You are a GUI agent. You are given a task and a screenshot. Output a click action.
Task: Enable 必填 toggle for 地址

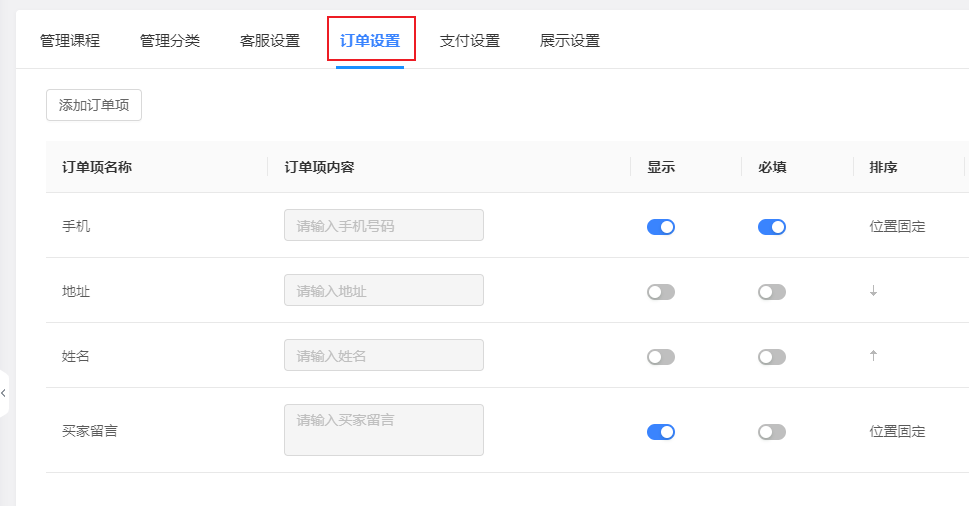click(x=772, y=292)
